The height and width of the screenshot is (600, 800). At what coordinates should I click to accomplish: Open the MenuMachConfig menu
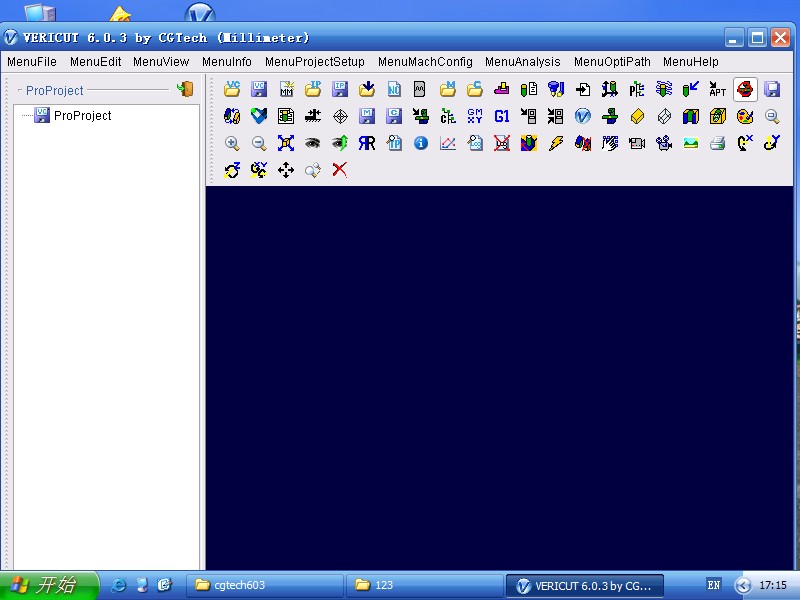click(425, 62)
